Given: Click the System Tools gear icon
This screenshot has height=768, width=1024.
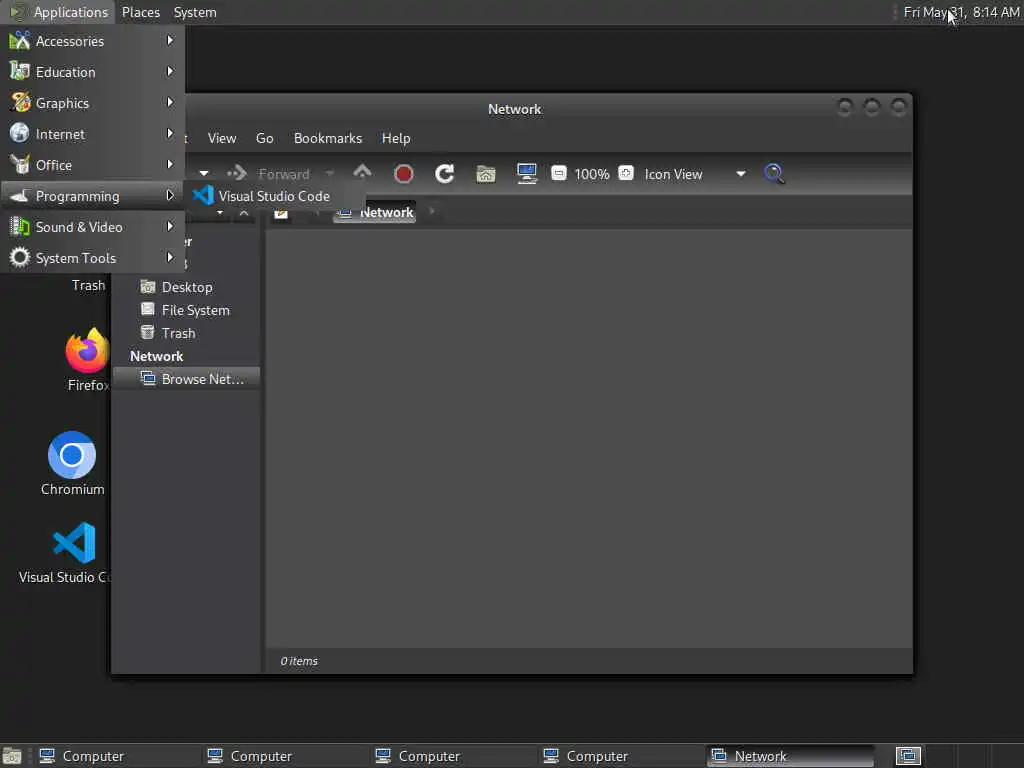Looking at the screenshot, I should point(20,257).
